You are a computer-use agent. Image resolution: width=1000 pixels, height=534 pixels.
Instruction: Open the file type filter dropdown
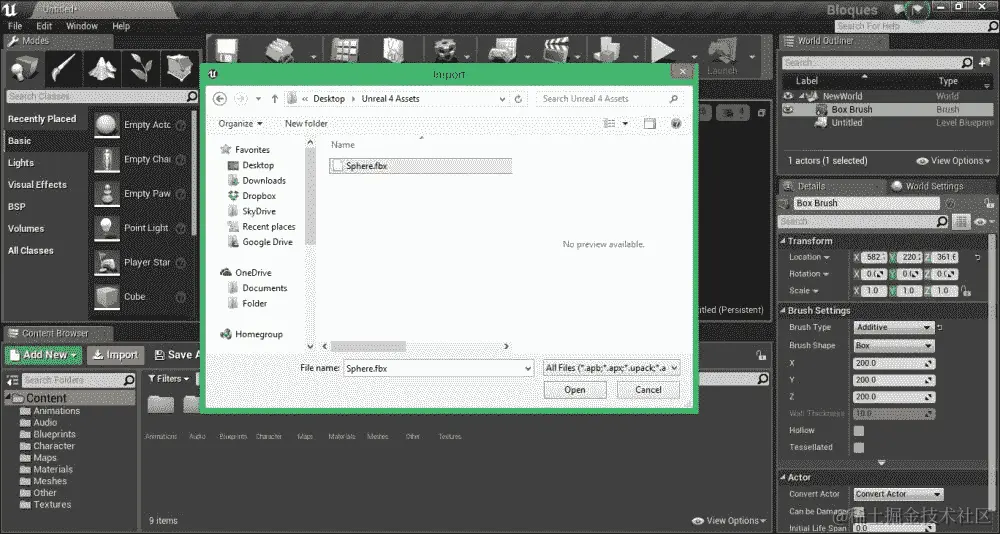tap(611, 368)
